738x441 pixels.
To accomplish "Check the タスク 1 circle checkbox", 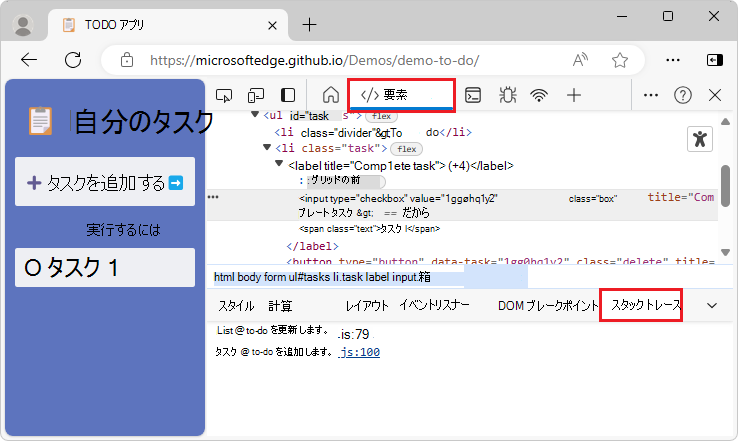I will (x=33, y=268).
